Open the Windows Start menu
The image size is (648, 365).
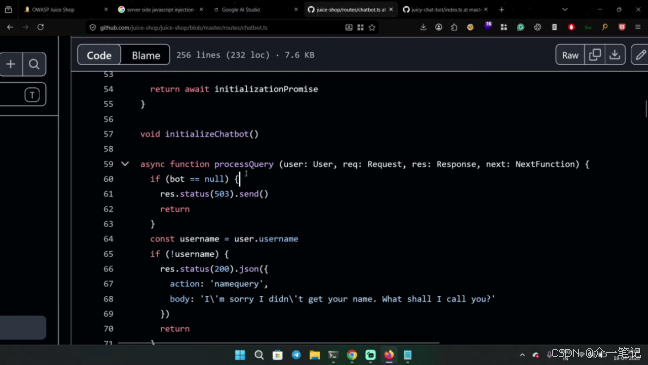pos(240,355)
